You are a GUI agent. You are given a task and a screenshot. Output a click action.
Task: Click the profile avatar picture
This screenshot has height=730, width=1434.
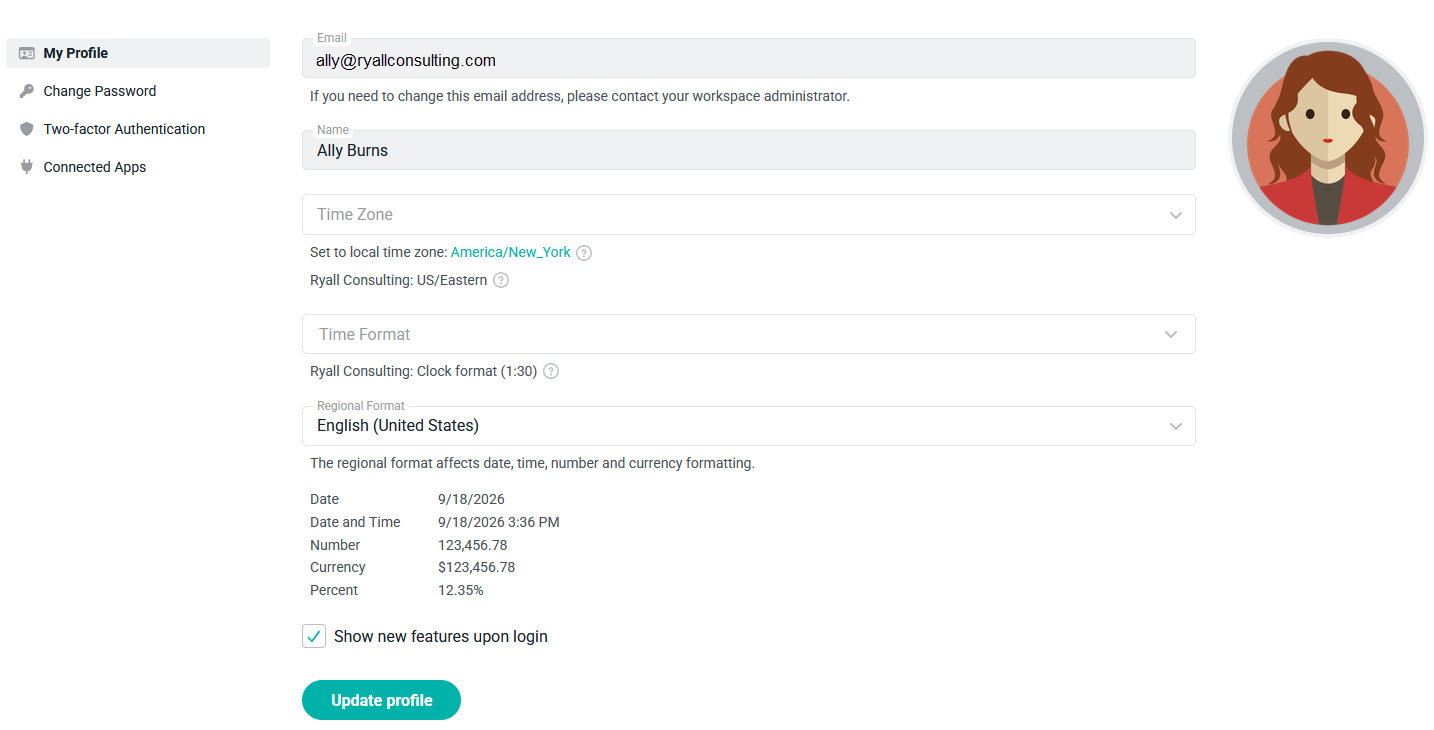1327,138
